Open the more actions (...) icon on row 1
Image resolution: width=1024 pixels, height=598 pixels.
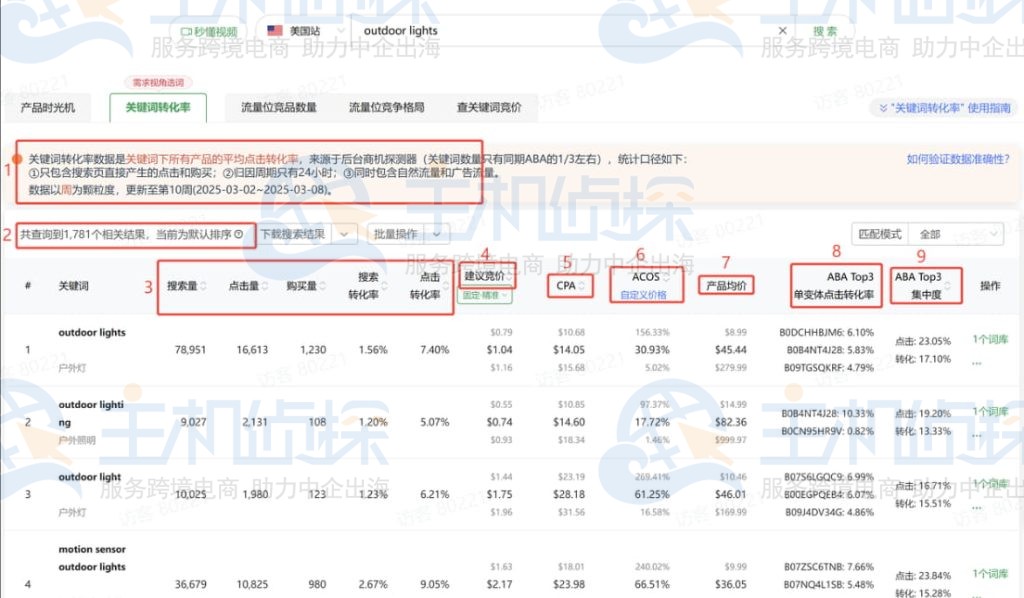(x=977, y=362)
